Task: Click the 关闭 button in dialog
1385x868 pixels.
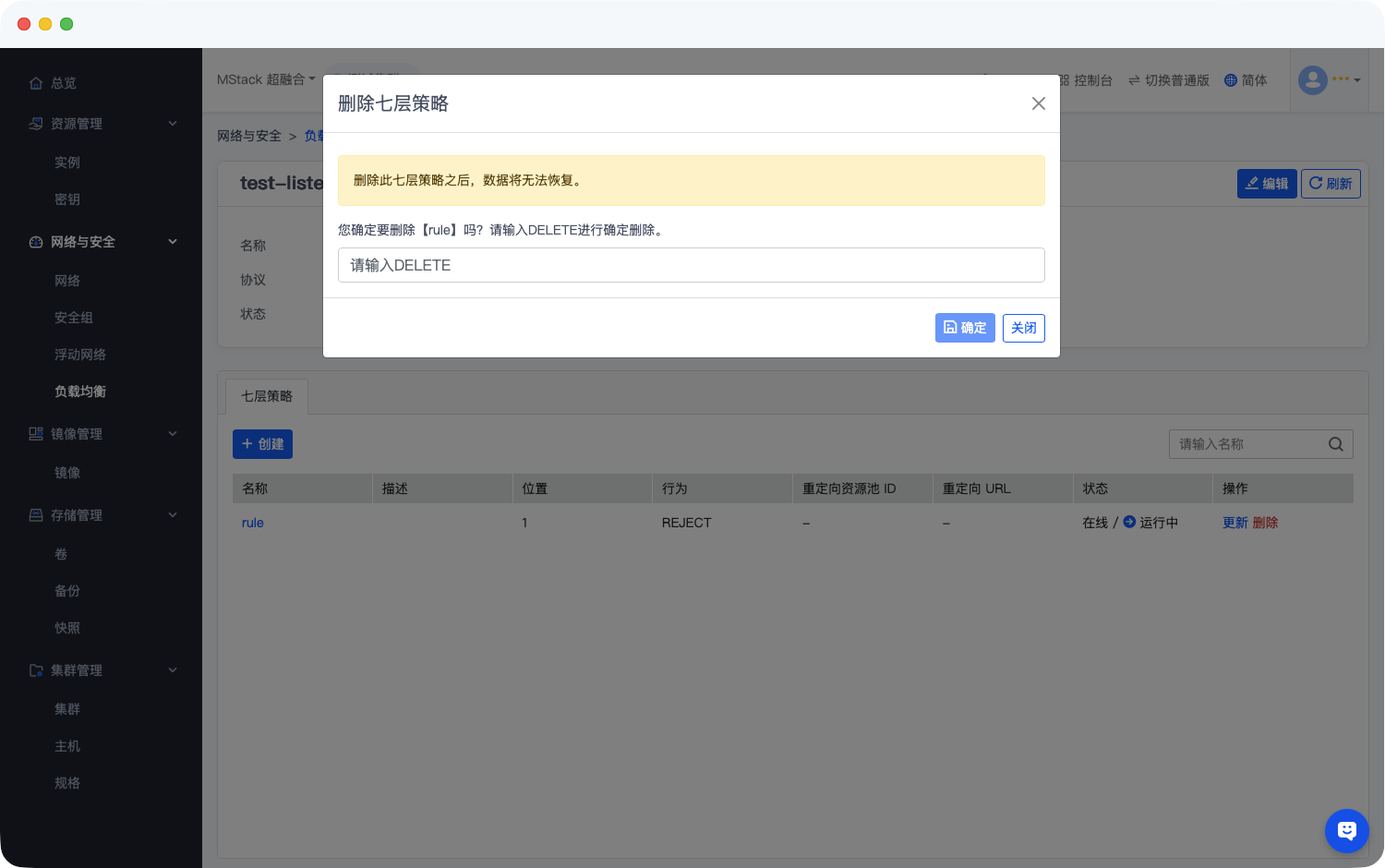Action: 1023,328
